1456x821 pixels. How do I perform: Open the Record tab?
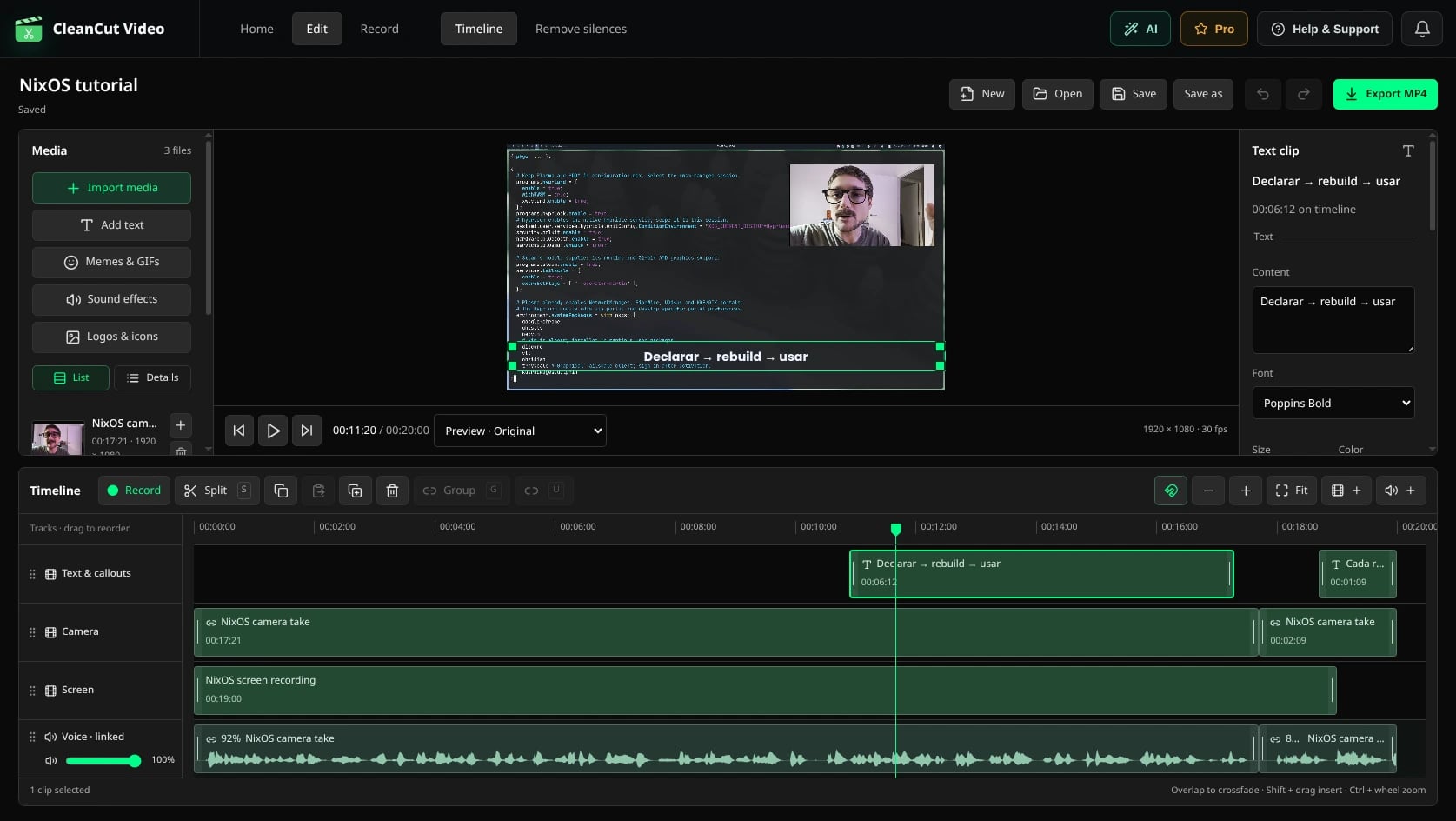[379, 29]
